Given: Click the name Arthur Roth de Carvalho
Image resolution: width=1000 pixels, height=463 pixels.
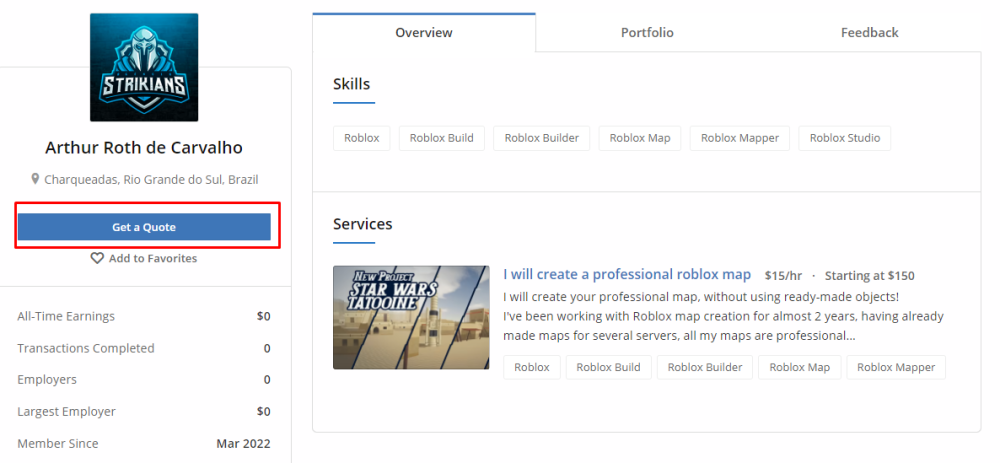Looking at the screenshot, I should [x=144, y=148].
